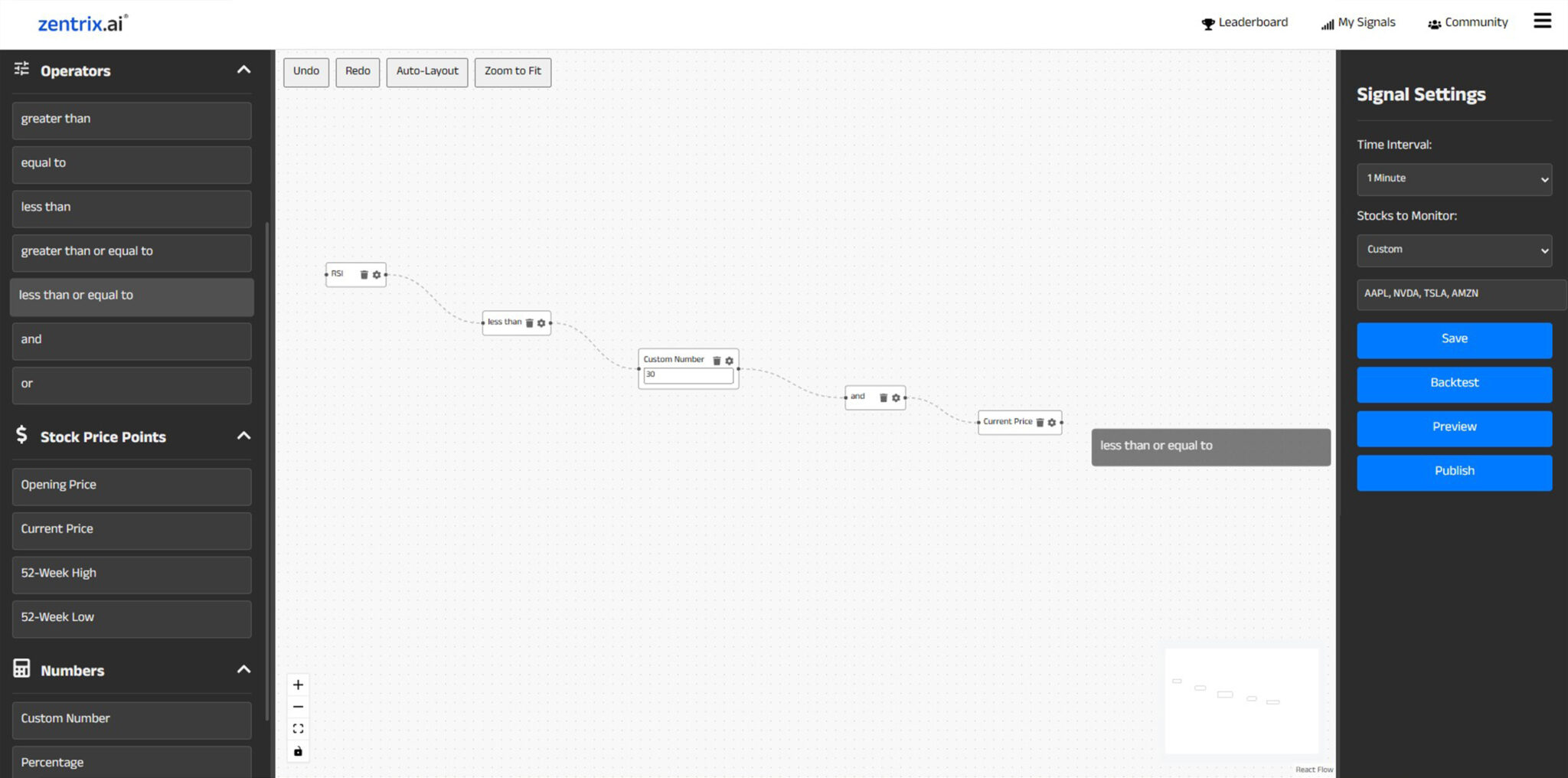The image size is (1568, 778).
Task: Open the hamburger menu
Action: pos(1542,21)
